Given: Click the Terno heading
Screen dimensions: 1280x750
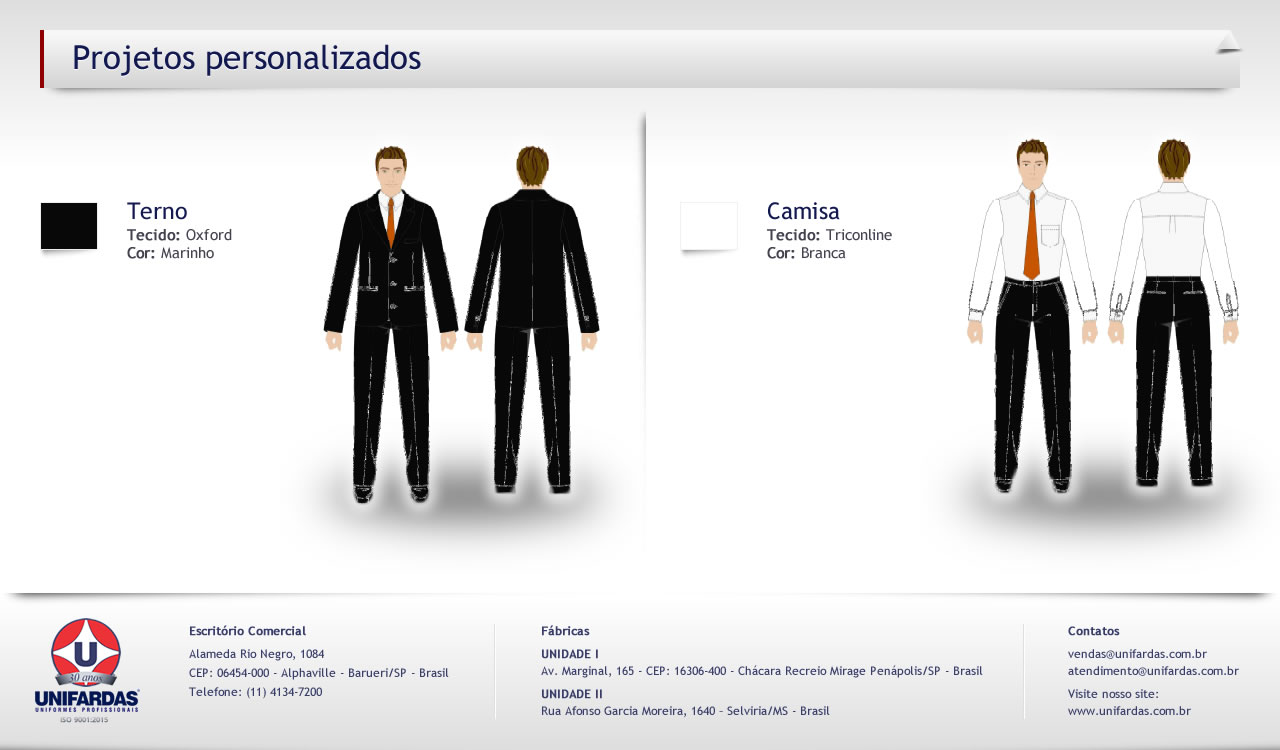Looking at the screenshot, I should coord(157,211).
